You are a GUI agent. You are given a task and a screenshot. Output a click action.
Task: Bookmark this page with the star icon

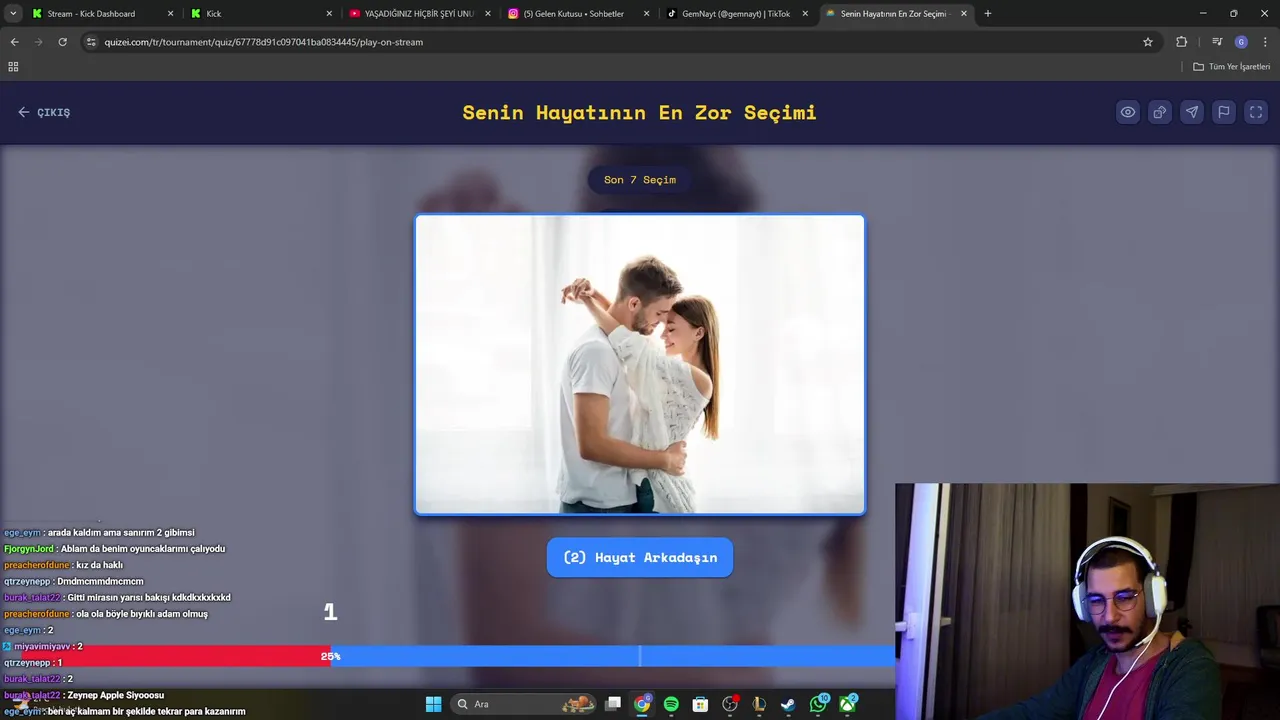1148,42
